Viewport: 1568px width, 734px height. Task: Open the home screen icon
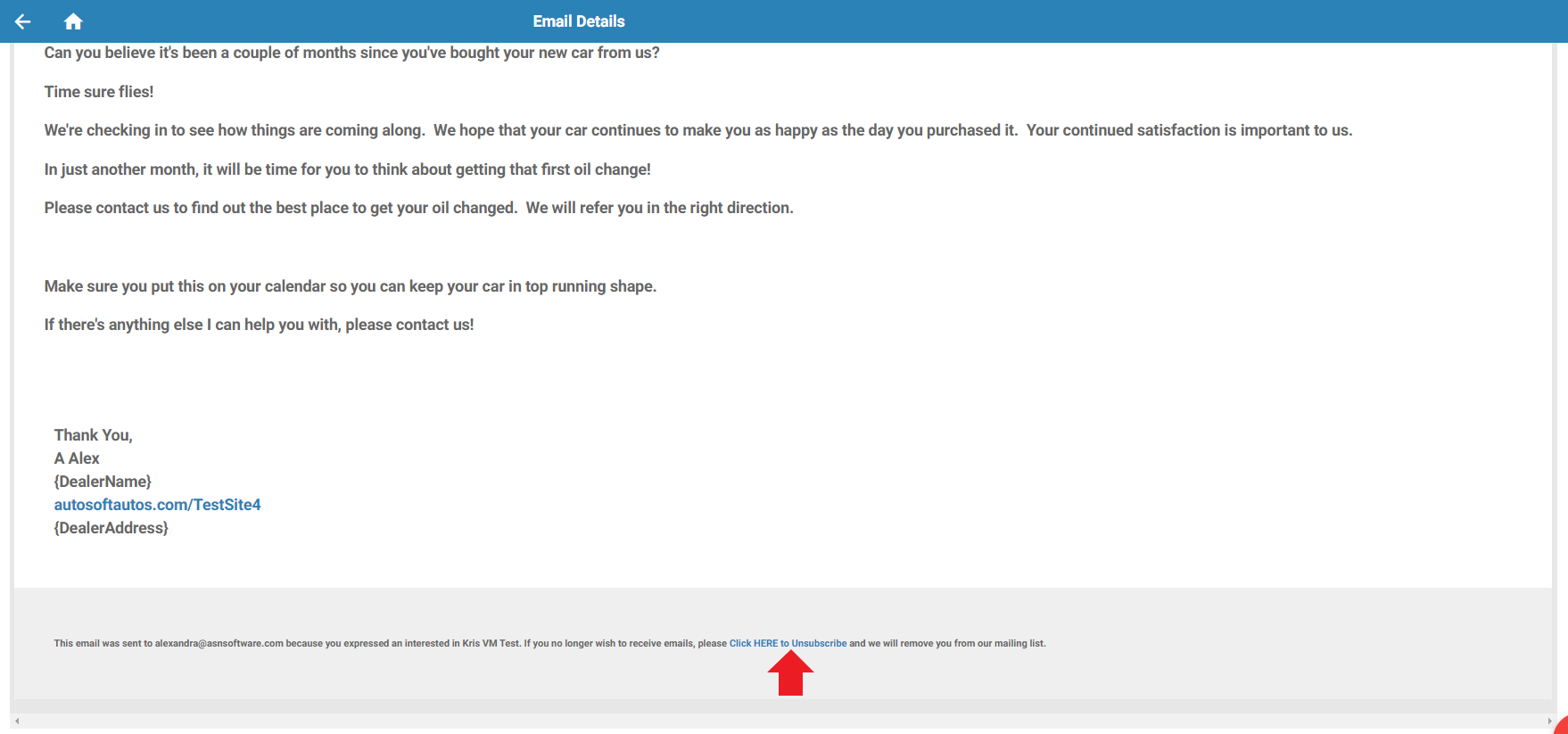(73, 21)
